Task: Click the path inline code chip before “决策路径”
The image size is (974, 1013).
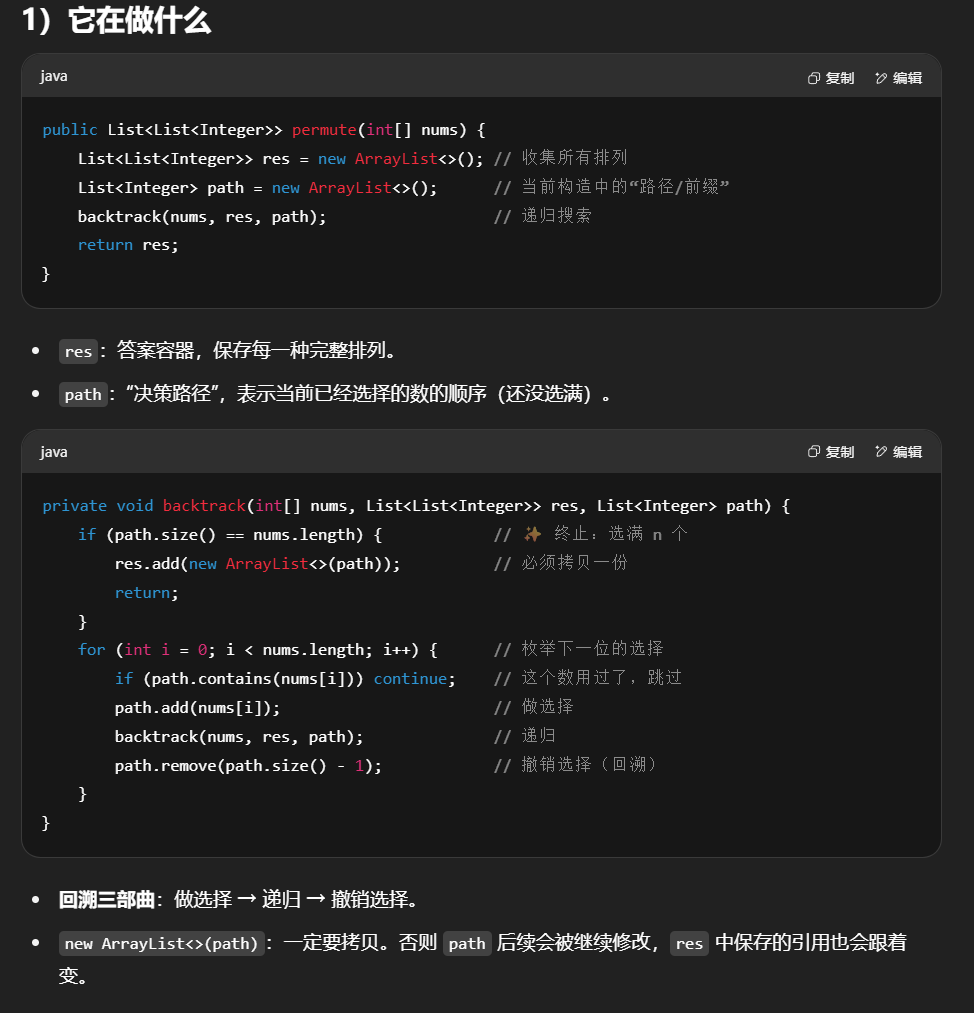Action: (82, 394)
